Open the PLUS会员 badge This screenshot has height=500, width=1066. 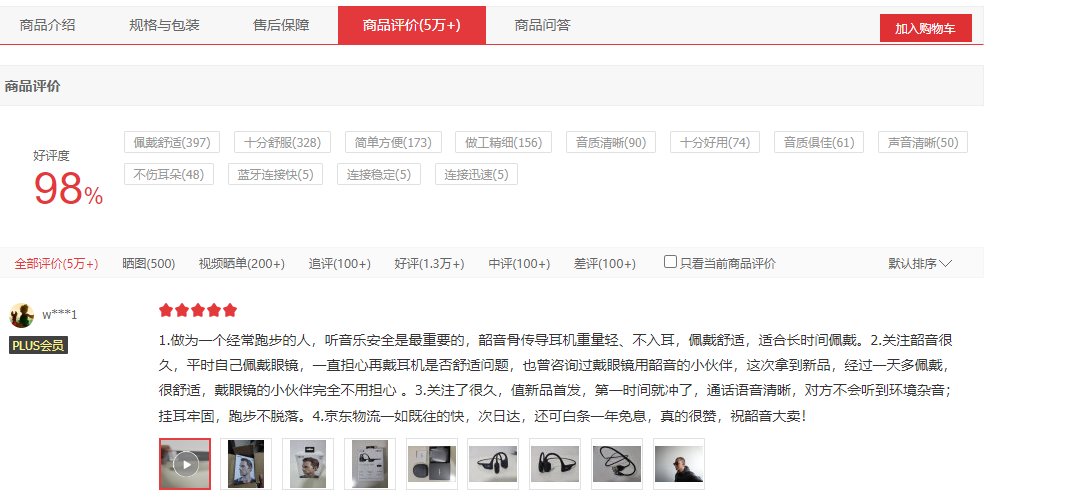pos(39,346)
